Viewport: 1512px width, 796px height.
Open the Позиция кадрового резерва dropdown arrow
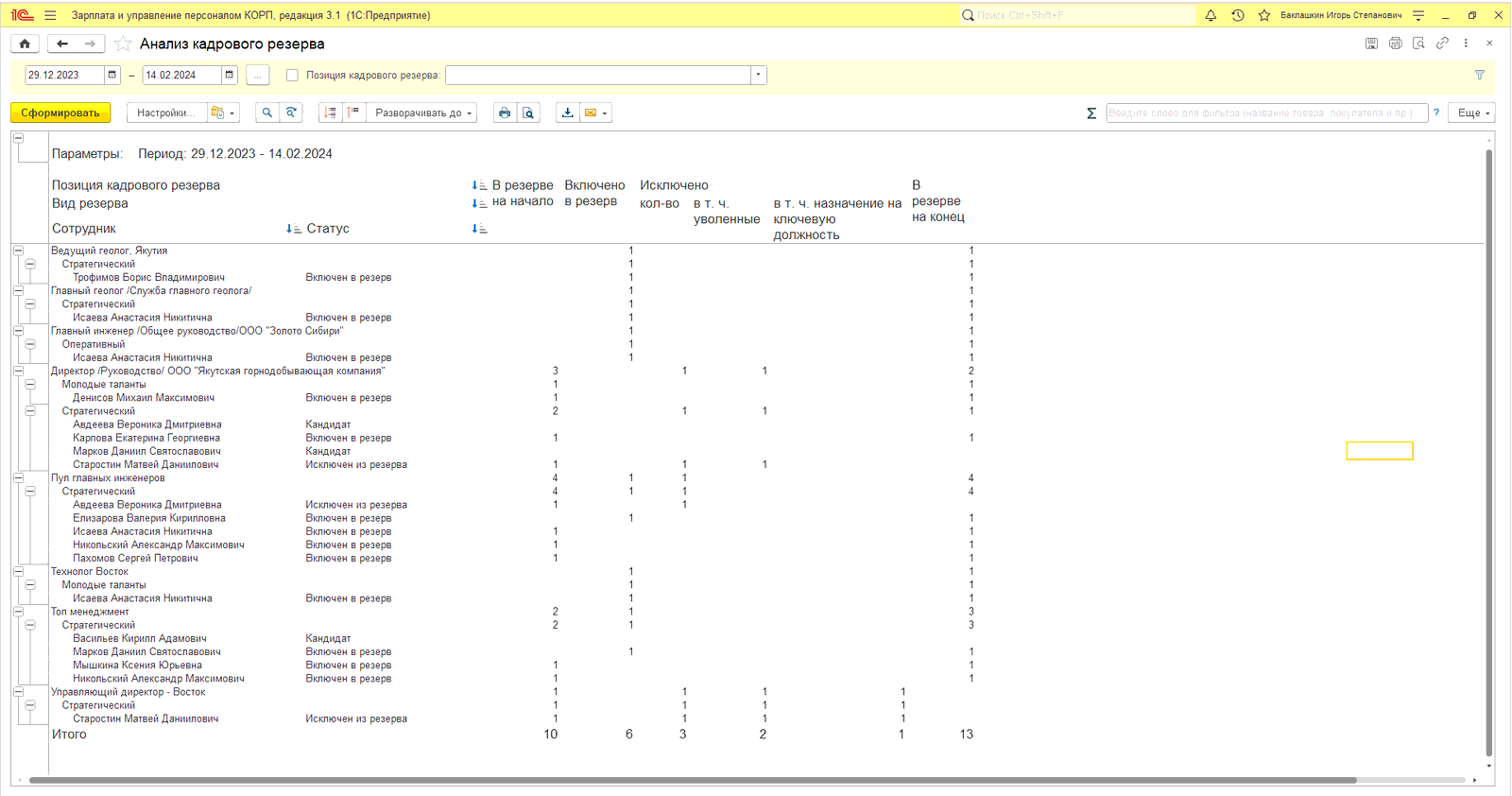tap(758, 75)
